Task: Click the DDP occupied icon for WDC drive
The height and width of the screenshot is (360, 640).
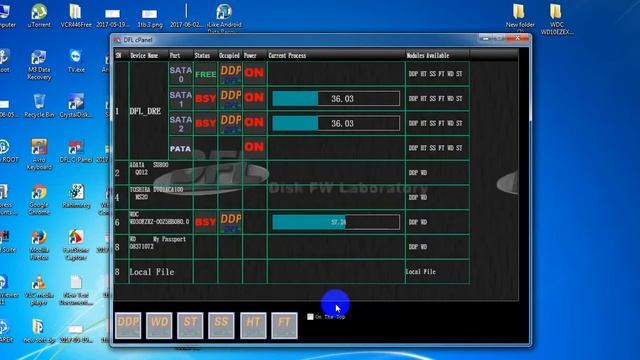Action: [x=231, y=222]
